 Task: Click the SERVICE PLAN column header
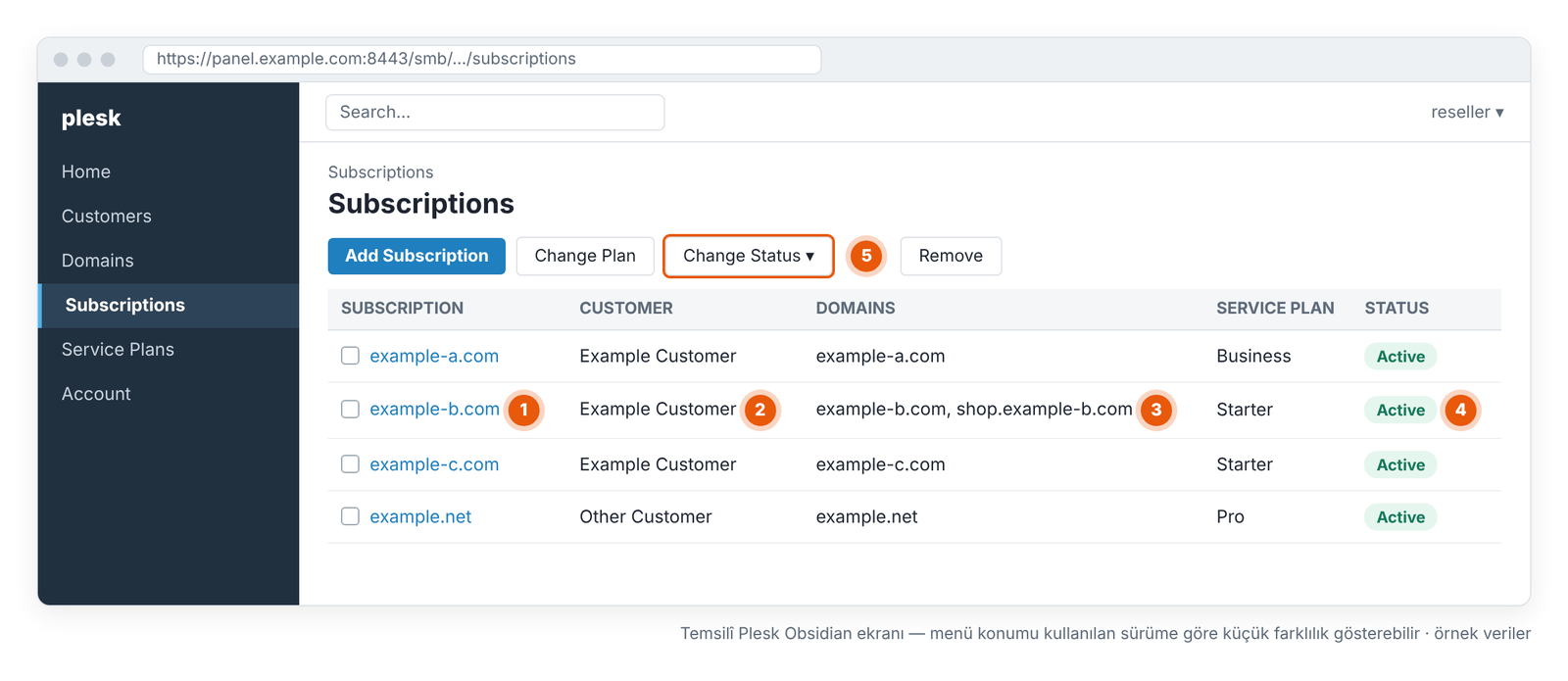[1275, 308]
